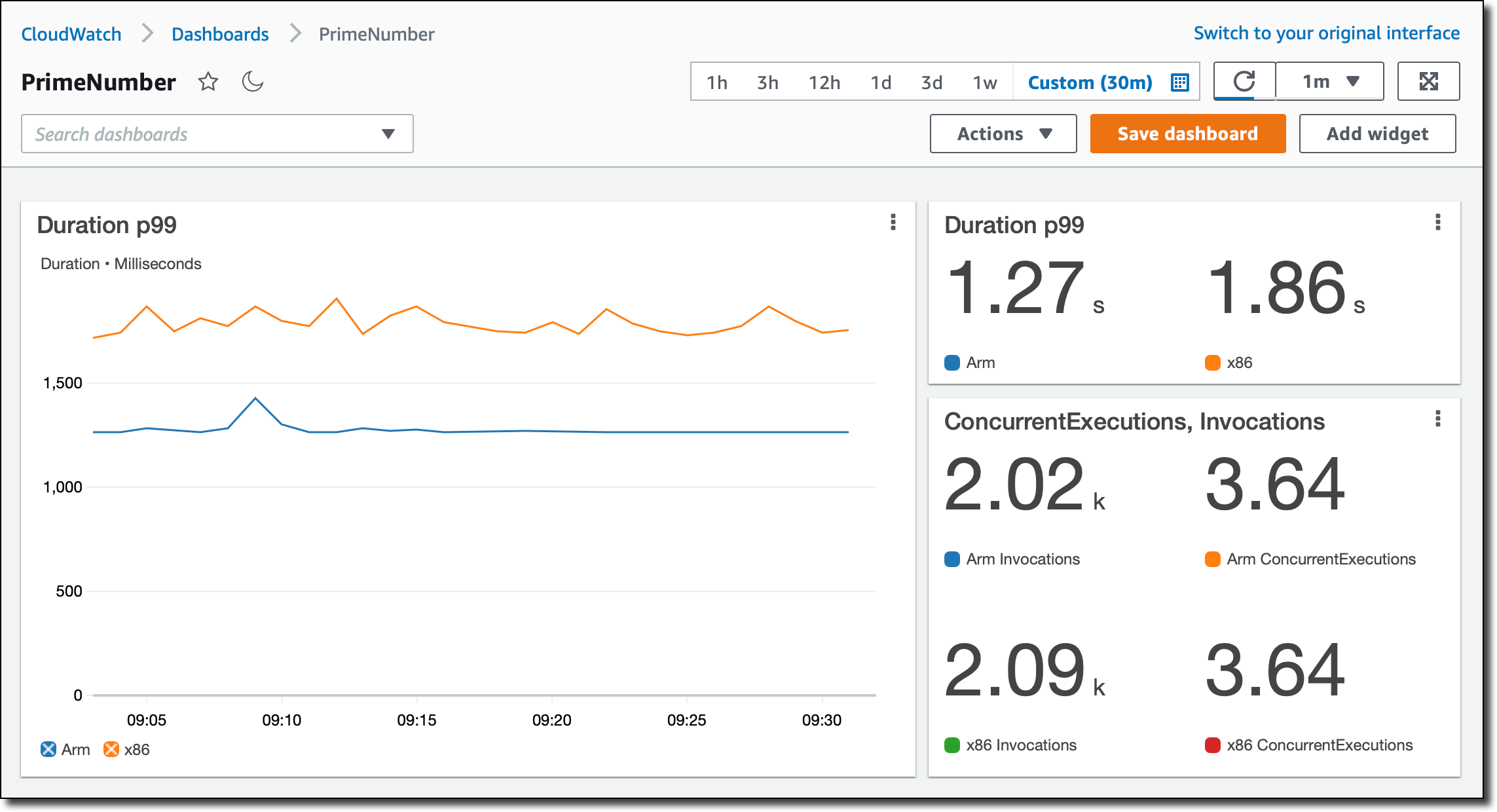Expand the 1m refresh interval dropdown
1497x812 pixels.
click(x=1330, y=82)
